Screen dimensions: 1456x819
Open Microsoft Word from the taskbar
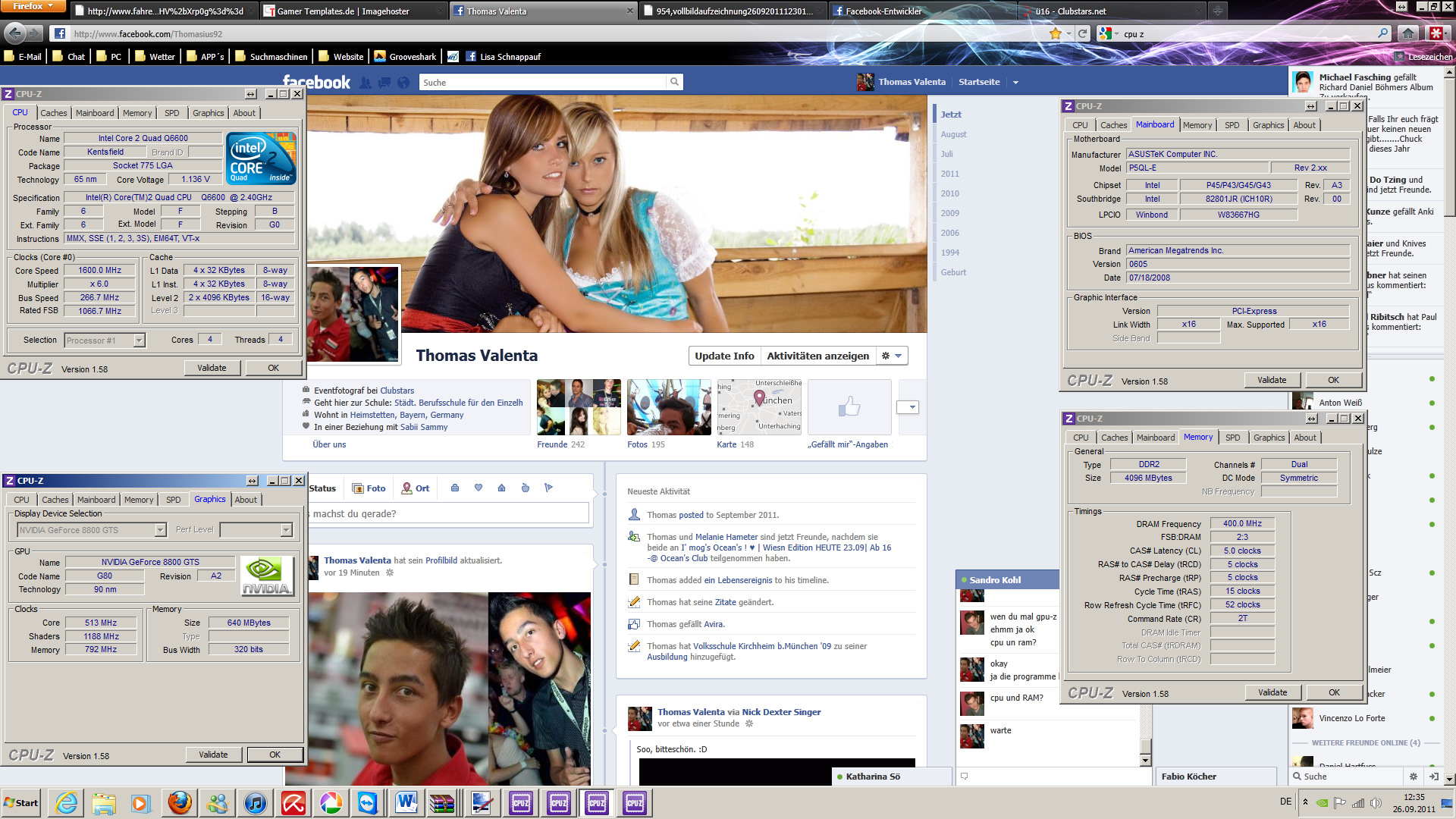[406, 802]
